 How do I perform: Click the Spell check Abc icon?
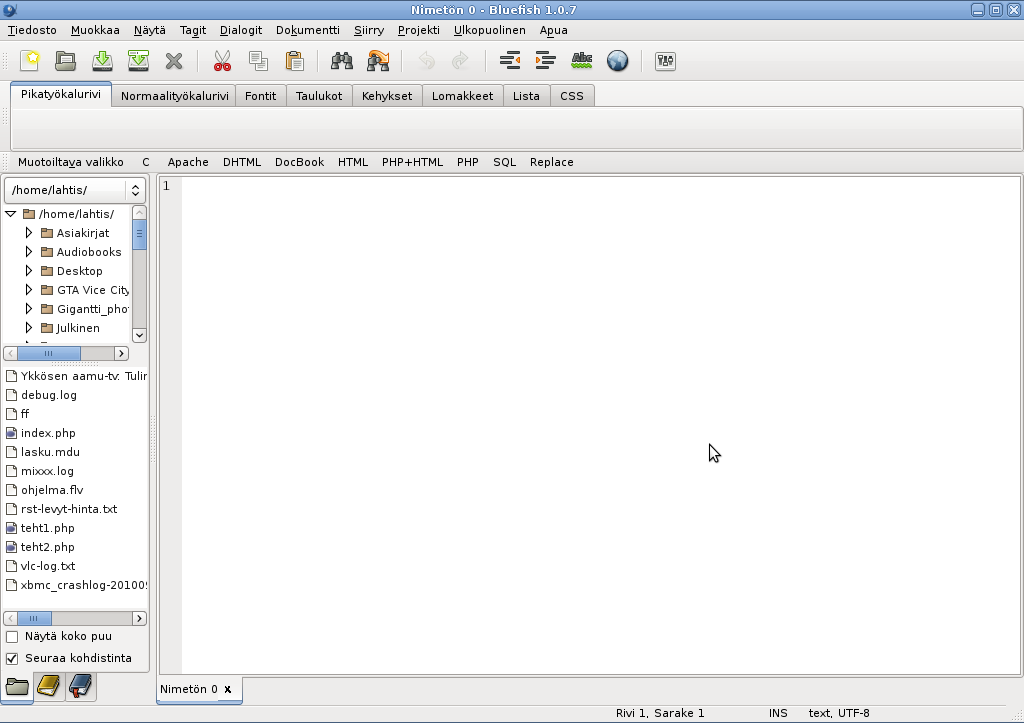pyautogui.click(x=582, y=61)
